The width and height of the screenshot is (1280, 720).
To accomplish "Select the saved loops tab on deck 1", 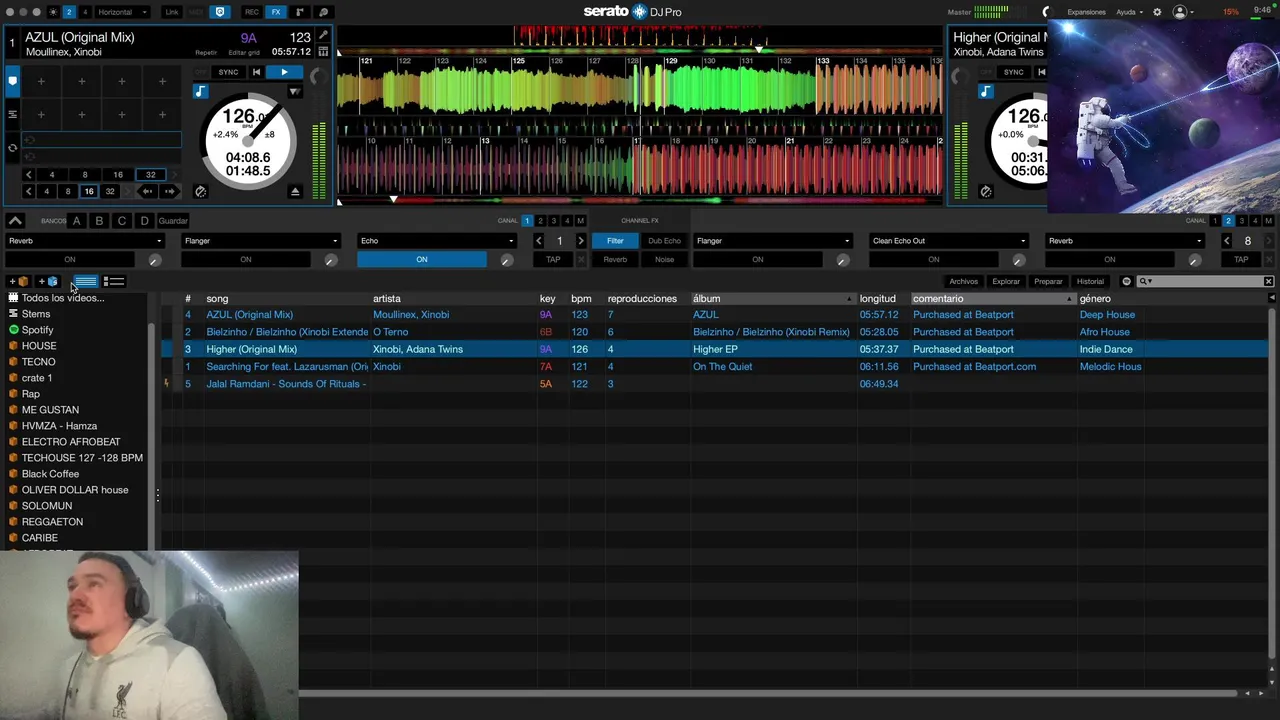I will [x=13, y=114].
